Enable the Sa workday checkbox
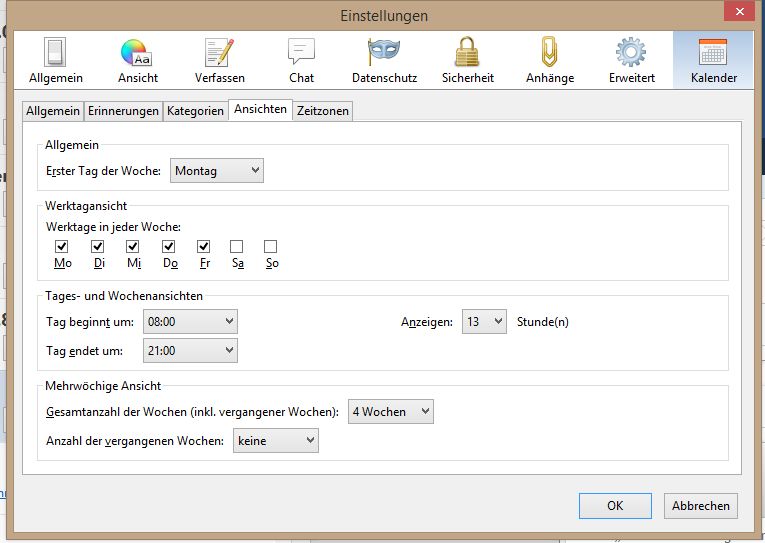This screenshot has height=543, width=765. tap(236, 246)
